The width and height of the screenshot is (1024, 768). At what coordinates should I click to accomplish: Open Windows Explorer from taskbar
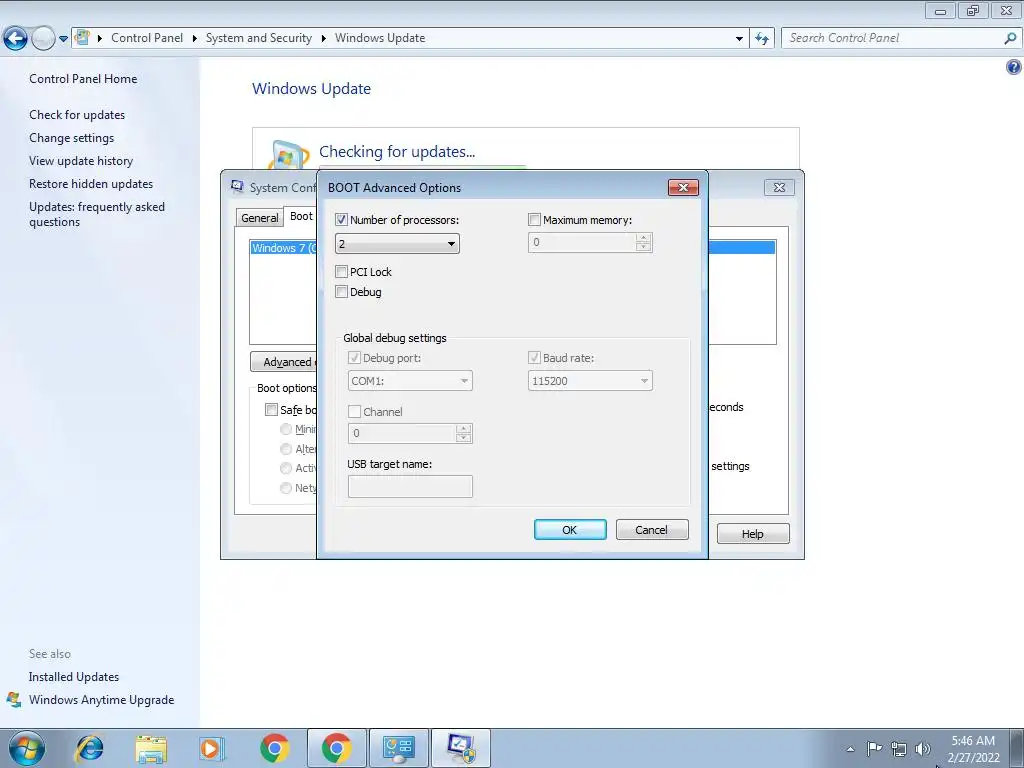(x=151, y=748)
